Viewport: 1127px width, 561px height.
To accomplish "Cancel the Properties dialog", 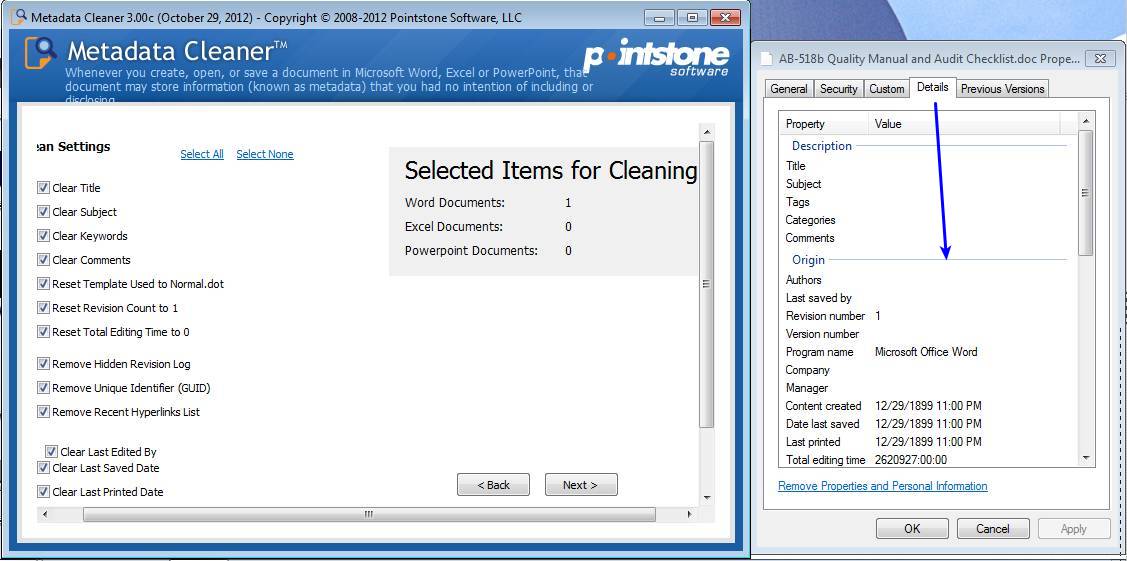I will [x=993, y=529].
